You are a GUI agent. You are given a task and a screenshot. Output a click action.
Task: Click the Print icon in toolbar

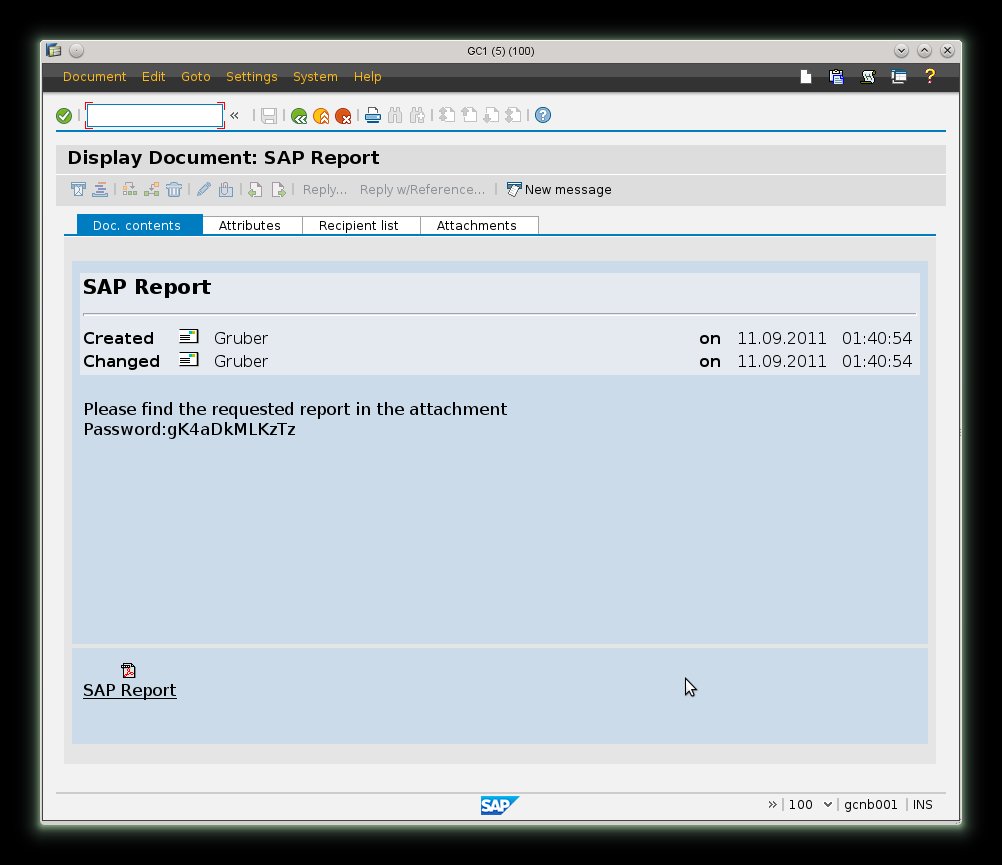tap(373, 116)
